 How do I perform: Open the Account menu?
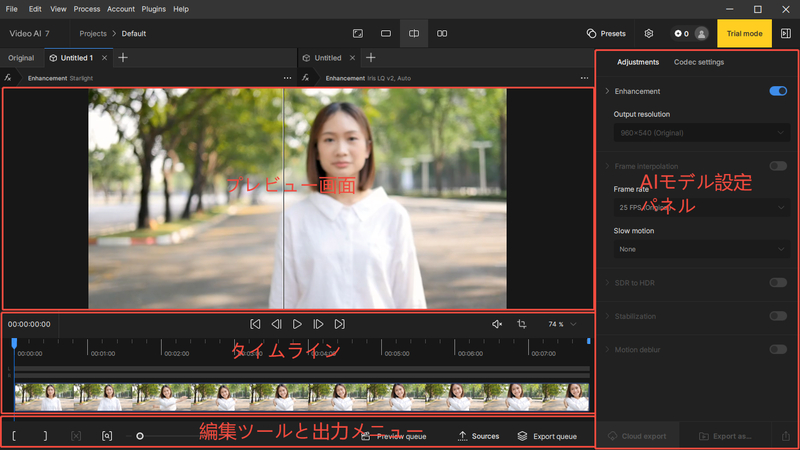(x=121, y=9)
